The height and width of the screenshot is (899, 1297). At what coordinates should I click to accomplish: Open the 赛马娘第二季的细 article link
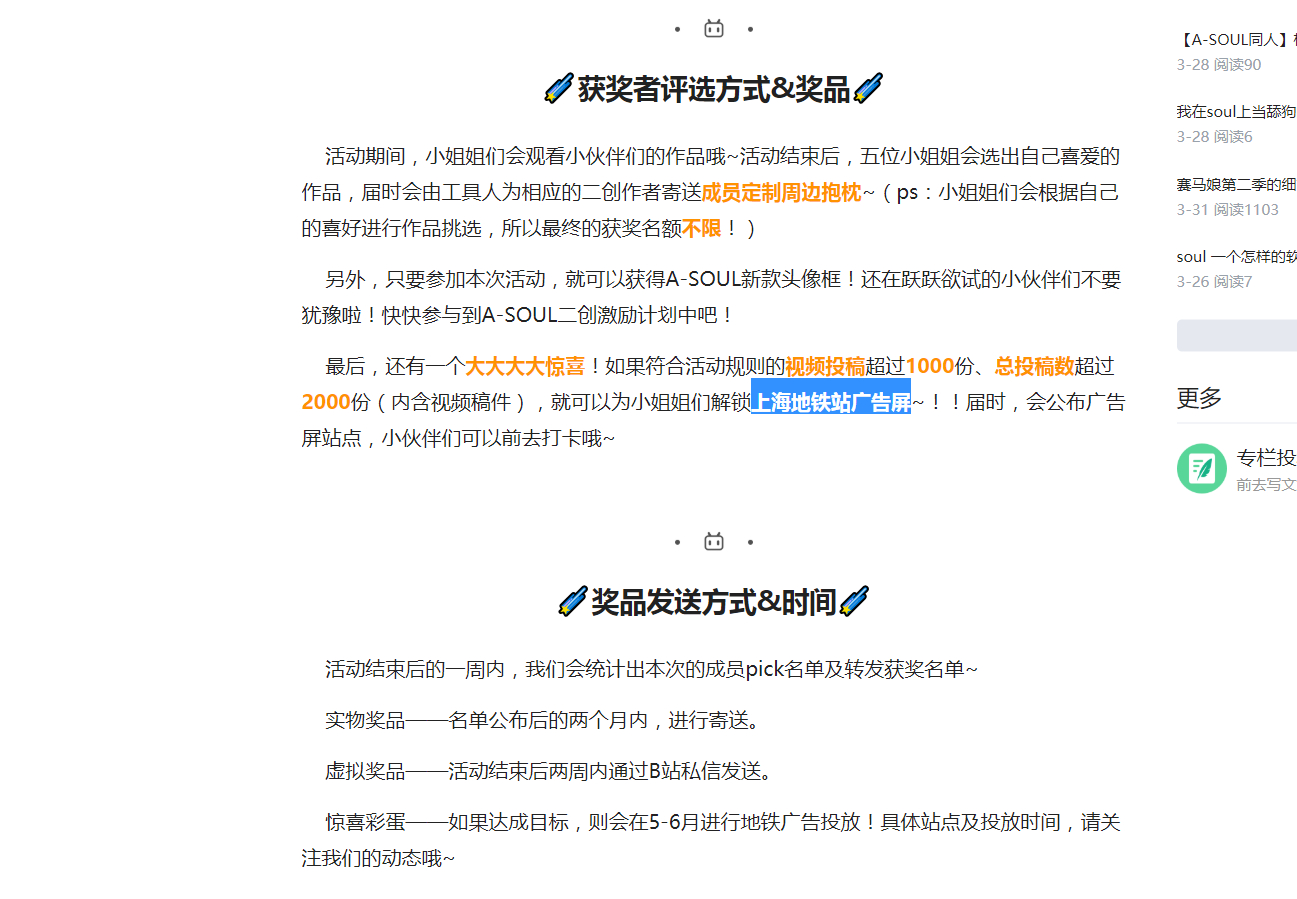1237,185
